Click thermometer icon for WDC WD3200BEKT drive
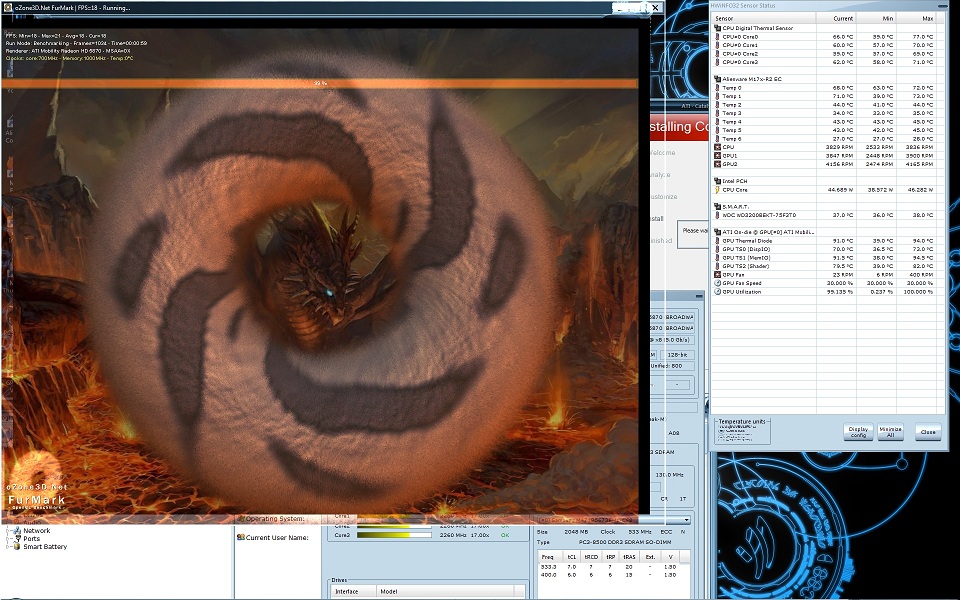 click(718, 215)
